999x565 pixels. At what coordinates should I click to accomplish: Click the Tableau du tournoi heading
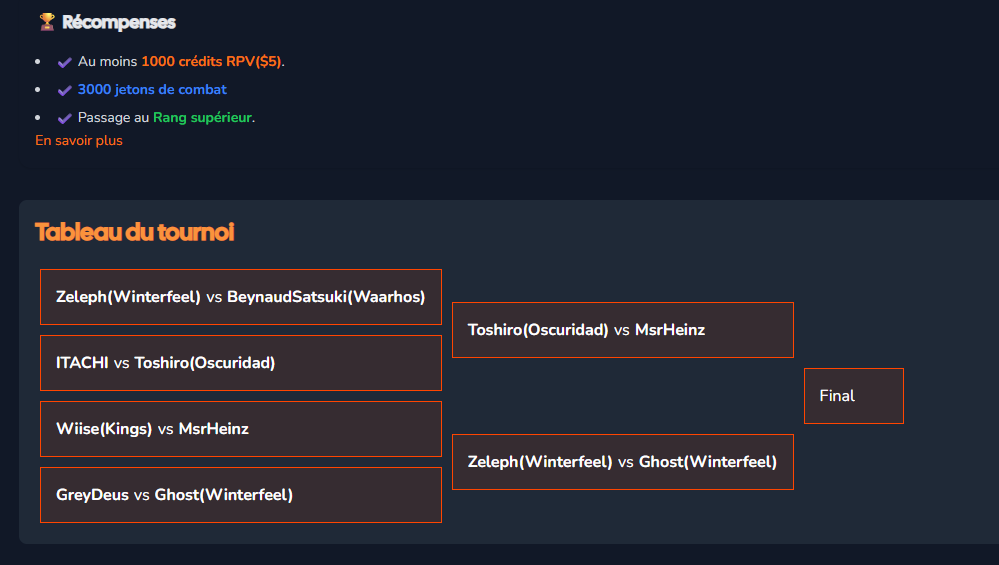[x=134, y=232]
